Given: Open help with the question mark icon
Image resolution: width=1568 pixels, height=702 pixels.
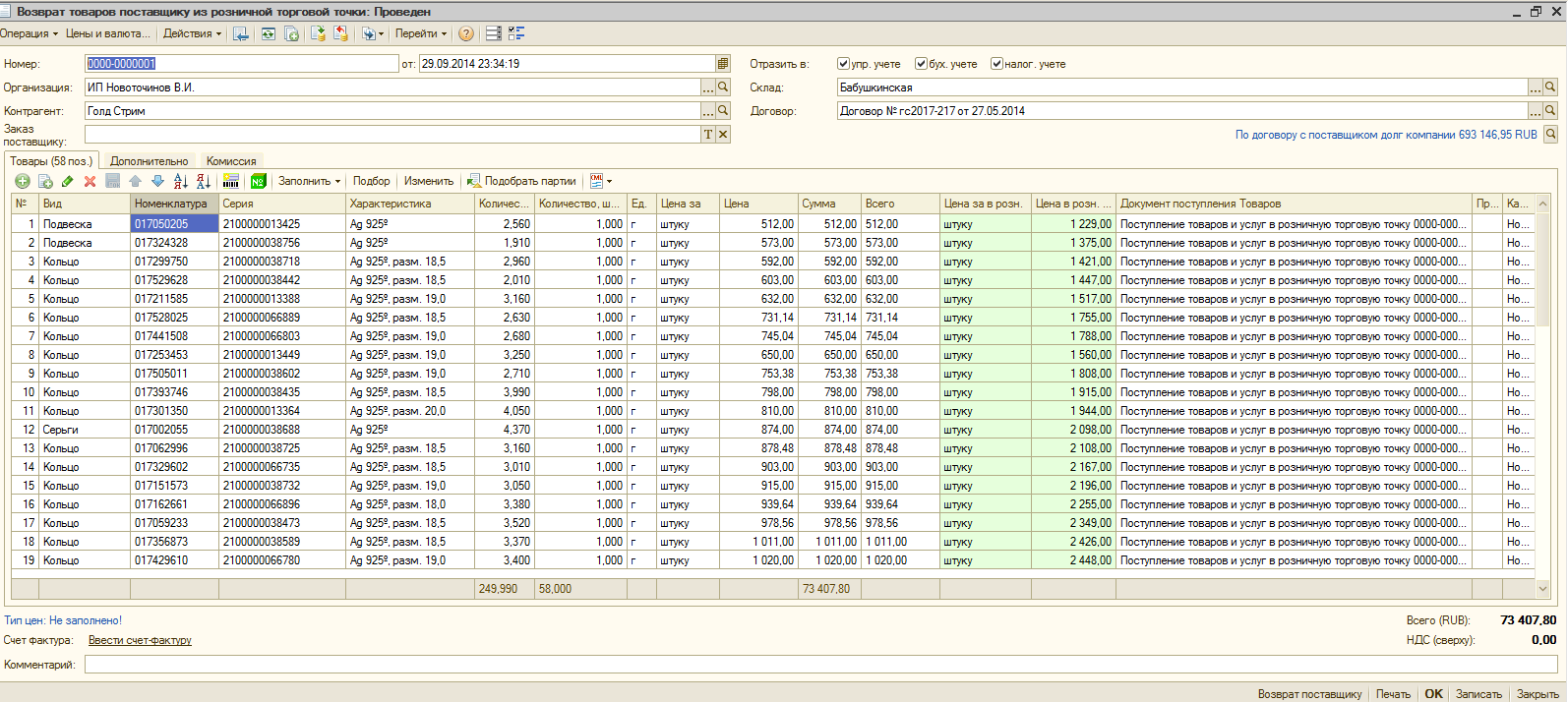Looking at the screenshot, I should [466, 33].
